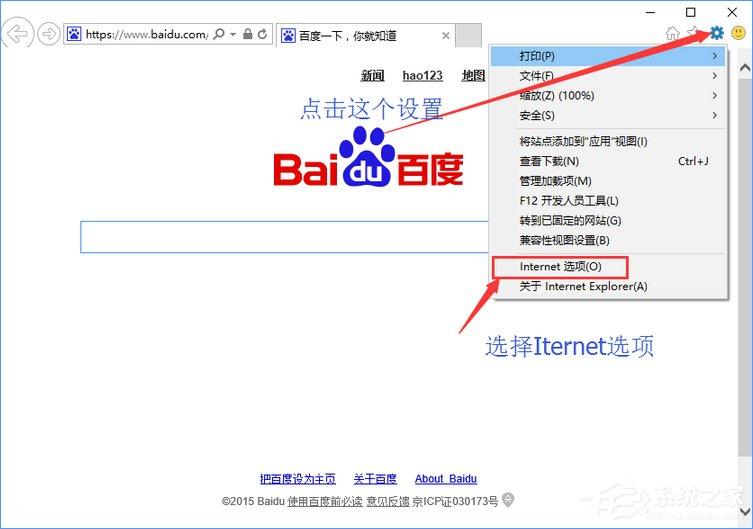Select 查看下载(N) menu item
The height and width of the screenshot is (529, 753).
click(x=608, y=161)
